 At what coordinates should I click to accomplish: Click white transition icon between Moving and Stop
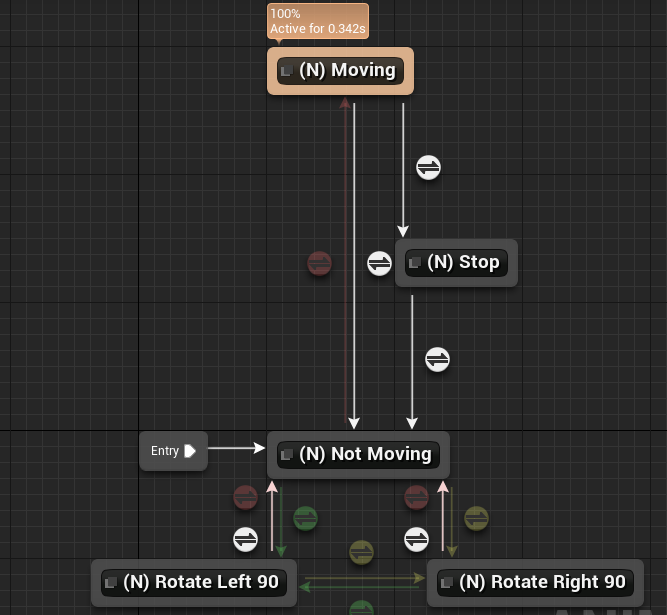(428, 167)
